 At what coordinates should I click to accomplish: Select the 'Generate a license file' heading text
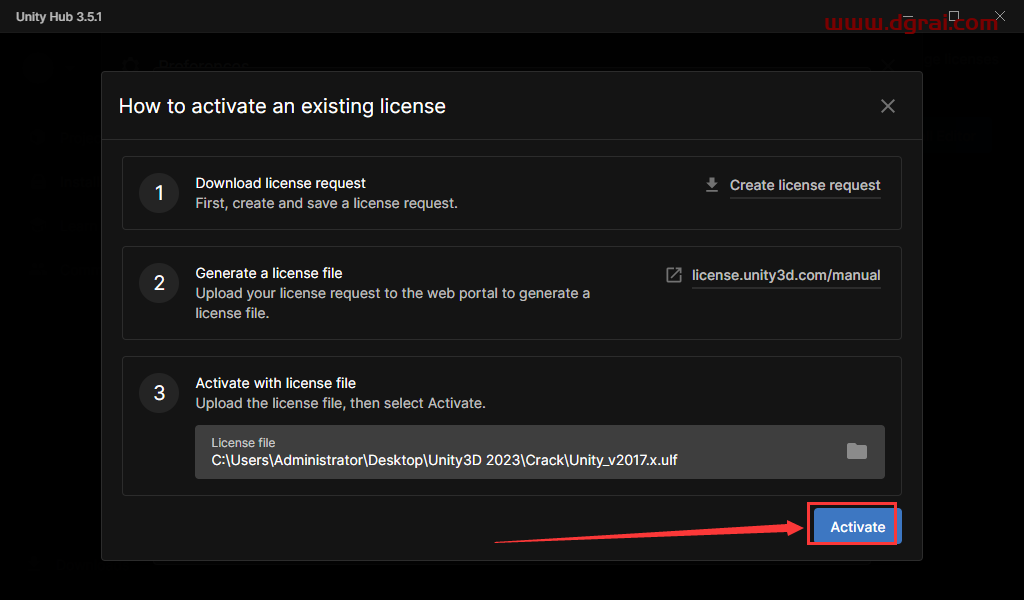(268, 274)
